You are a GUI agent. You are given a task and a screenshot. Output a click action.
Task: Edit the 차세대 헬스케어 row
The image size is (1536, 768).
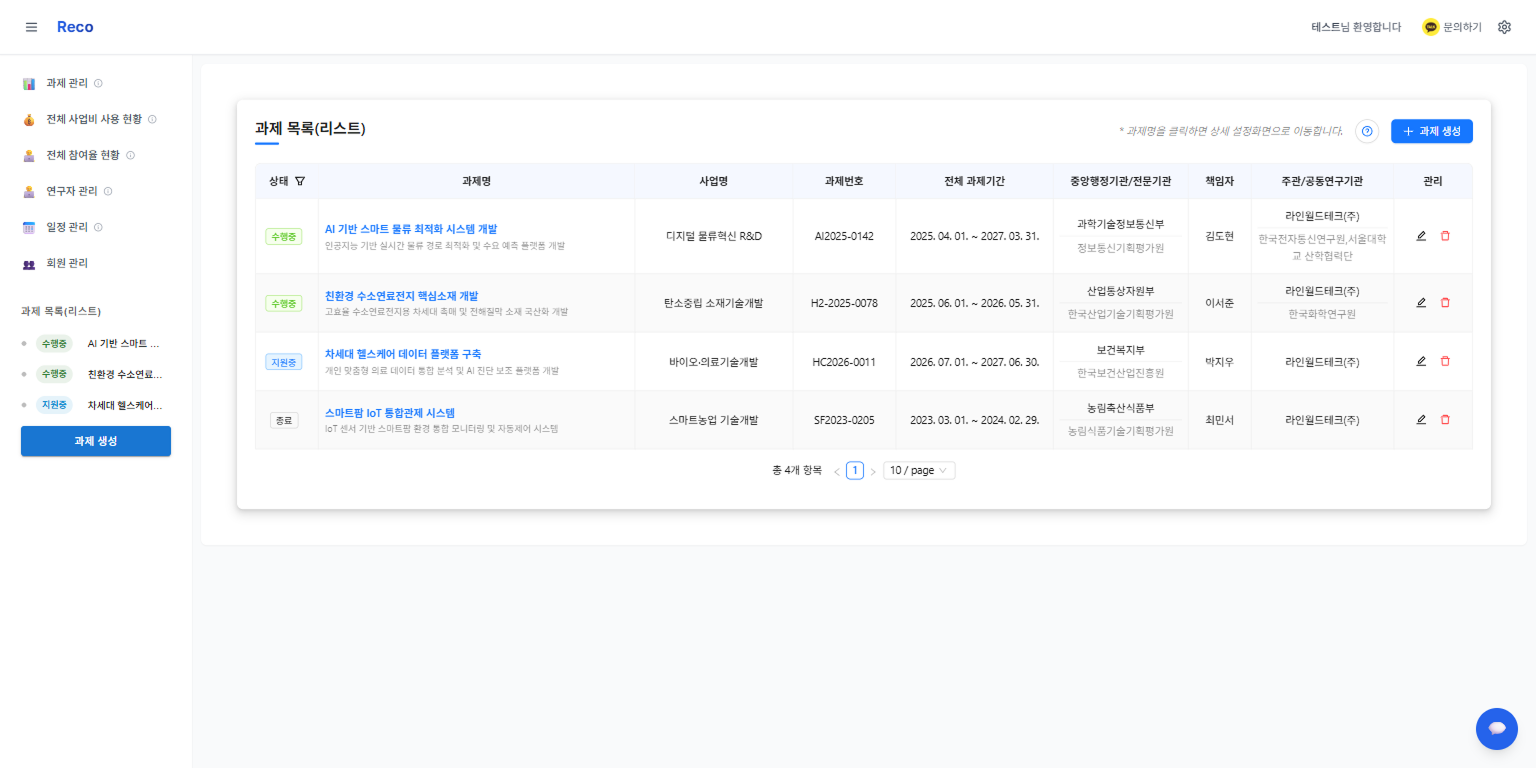tap(1421, 361)
